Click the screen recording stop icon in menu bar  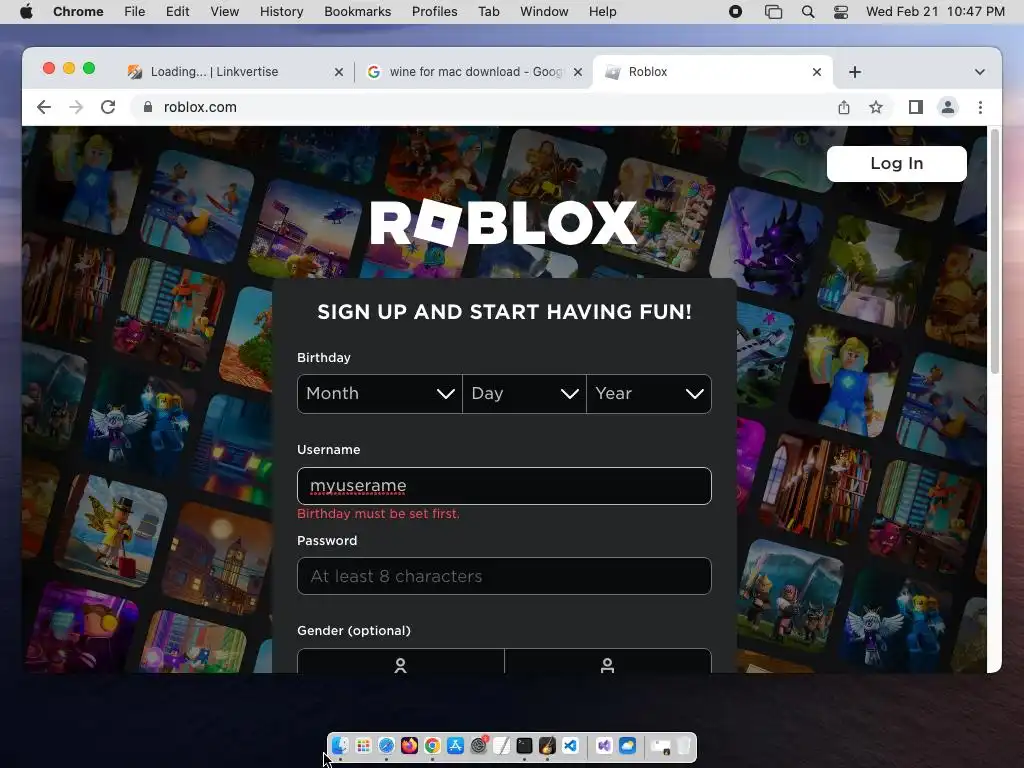735,12
